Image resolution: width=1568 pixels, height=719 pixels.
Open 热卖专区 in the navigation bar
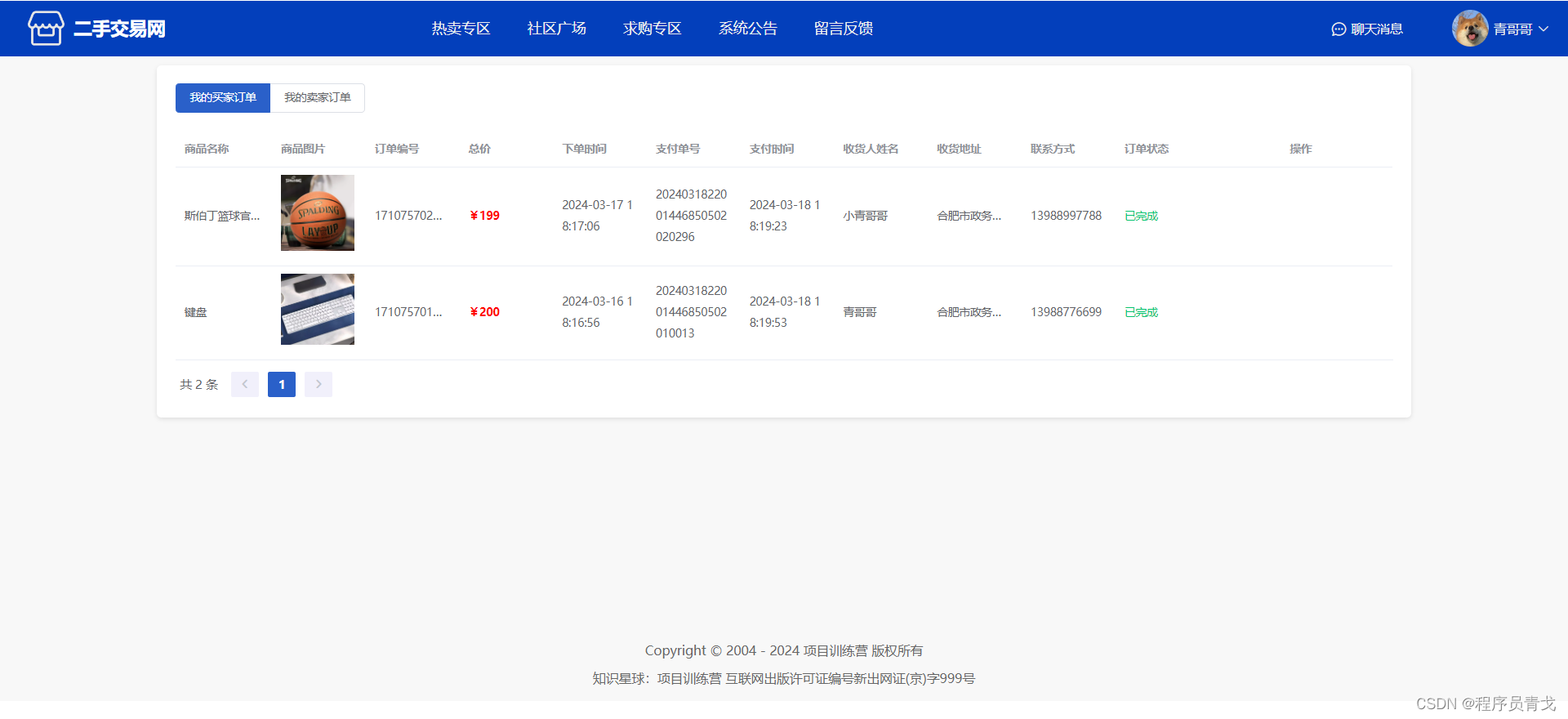click(x=461, y=29)
